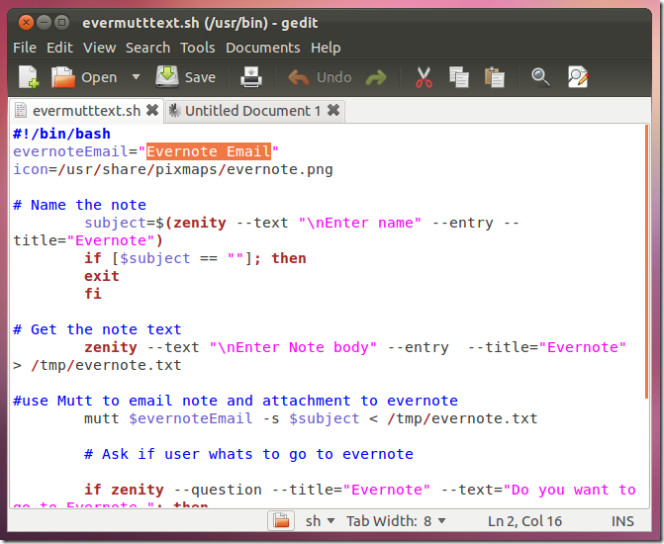This screenshot has width=664, height=544.
Task: Click the "#!/bin/bash" line
Action: click(62, 134)
